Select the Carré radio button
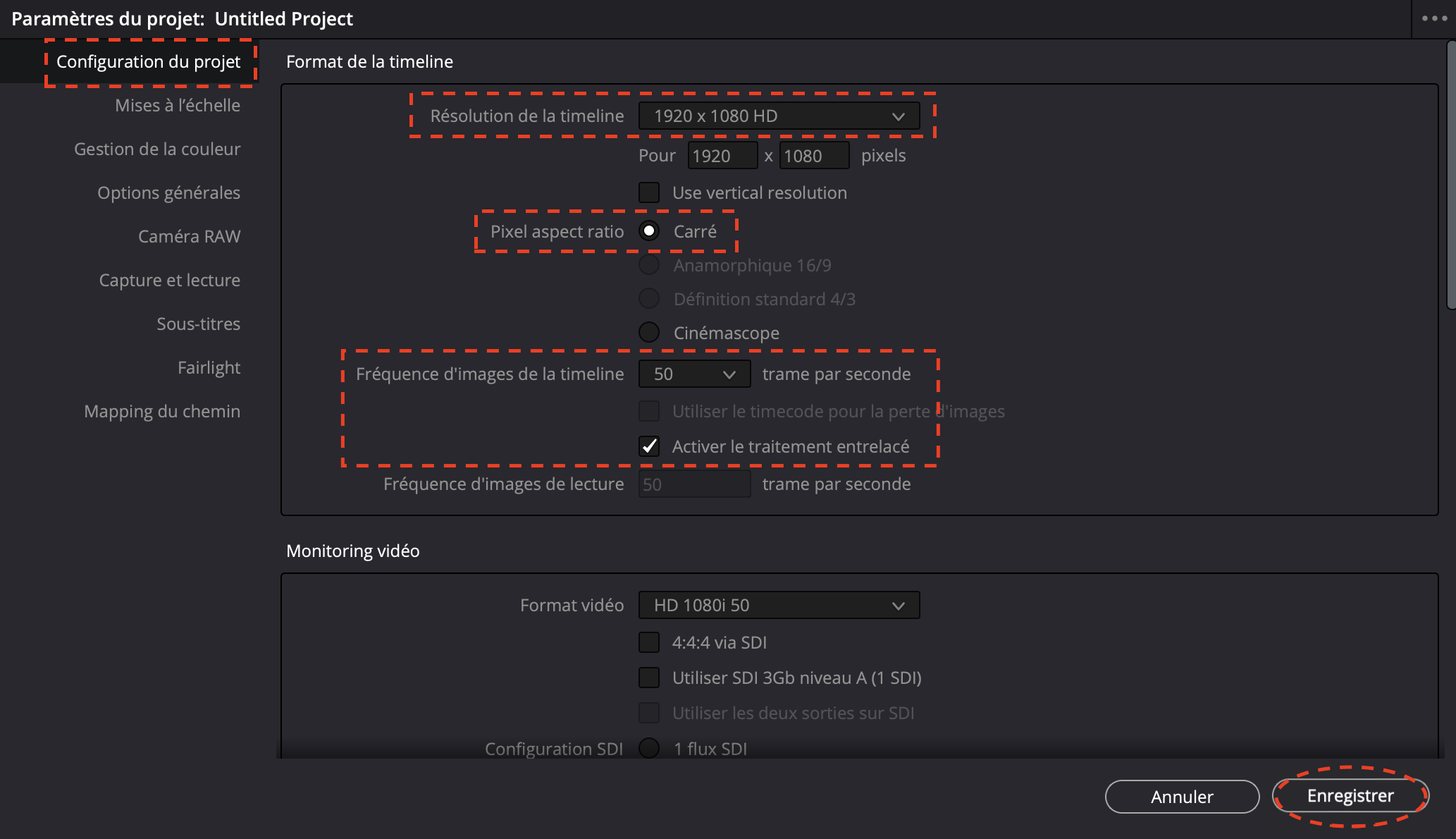The width and height of the screenshot is (1456, 839). point(649,231)
